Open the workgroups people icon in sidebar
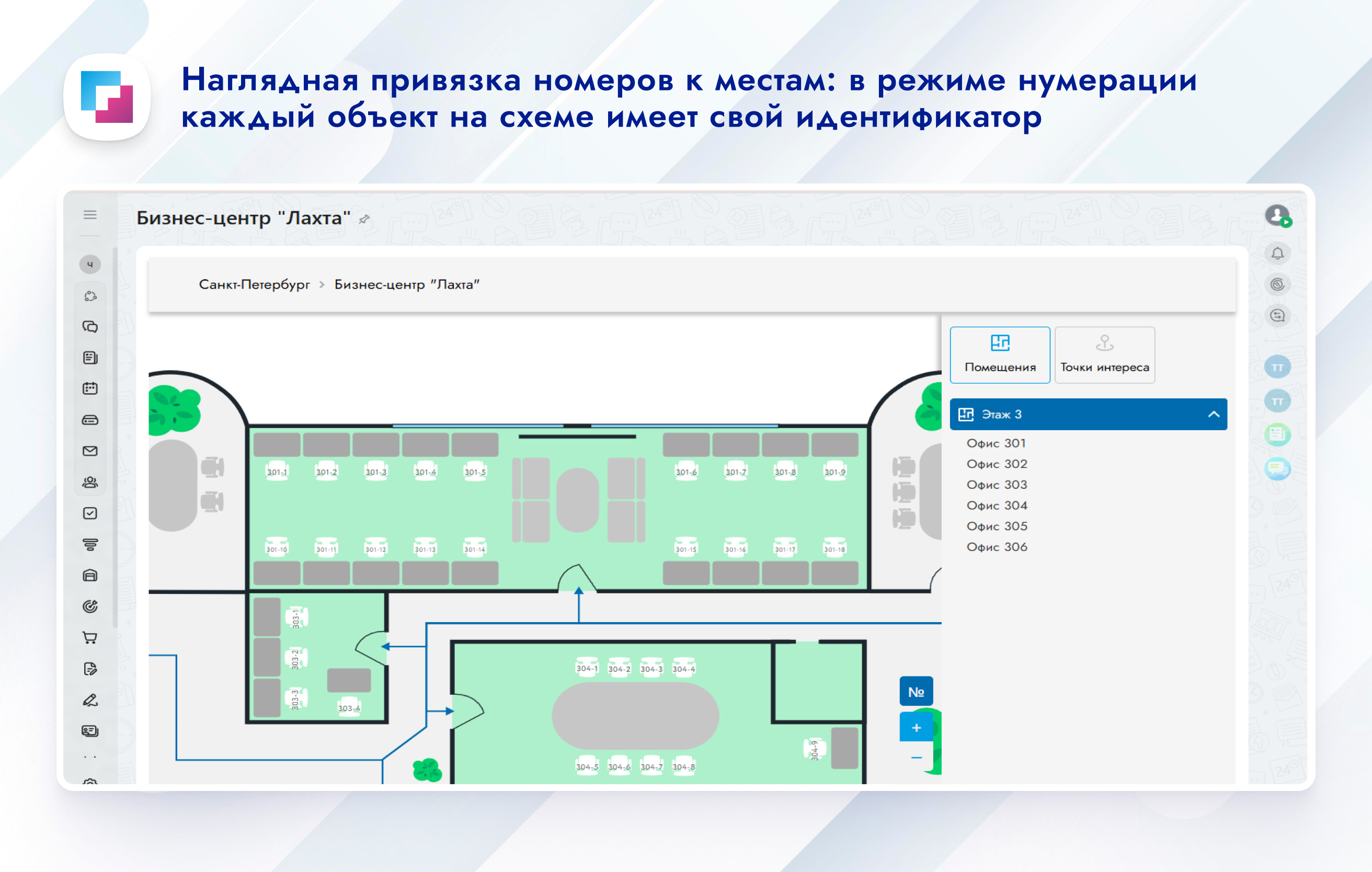Screen dimensions: 1372x872 pyautogui.click(x=90, y=483)
